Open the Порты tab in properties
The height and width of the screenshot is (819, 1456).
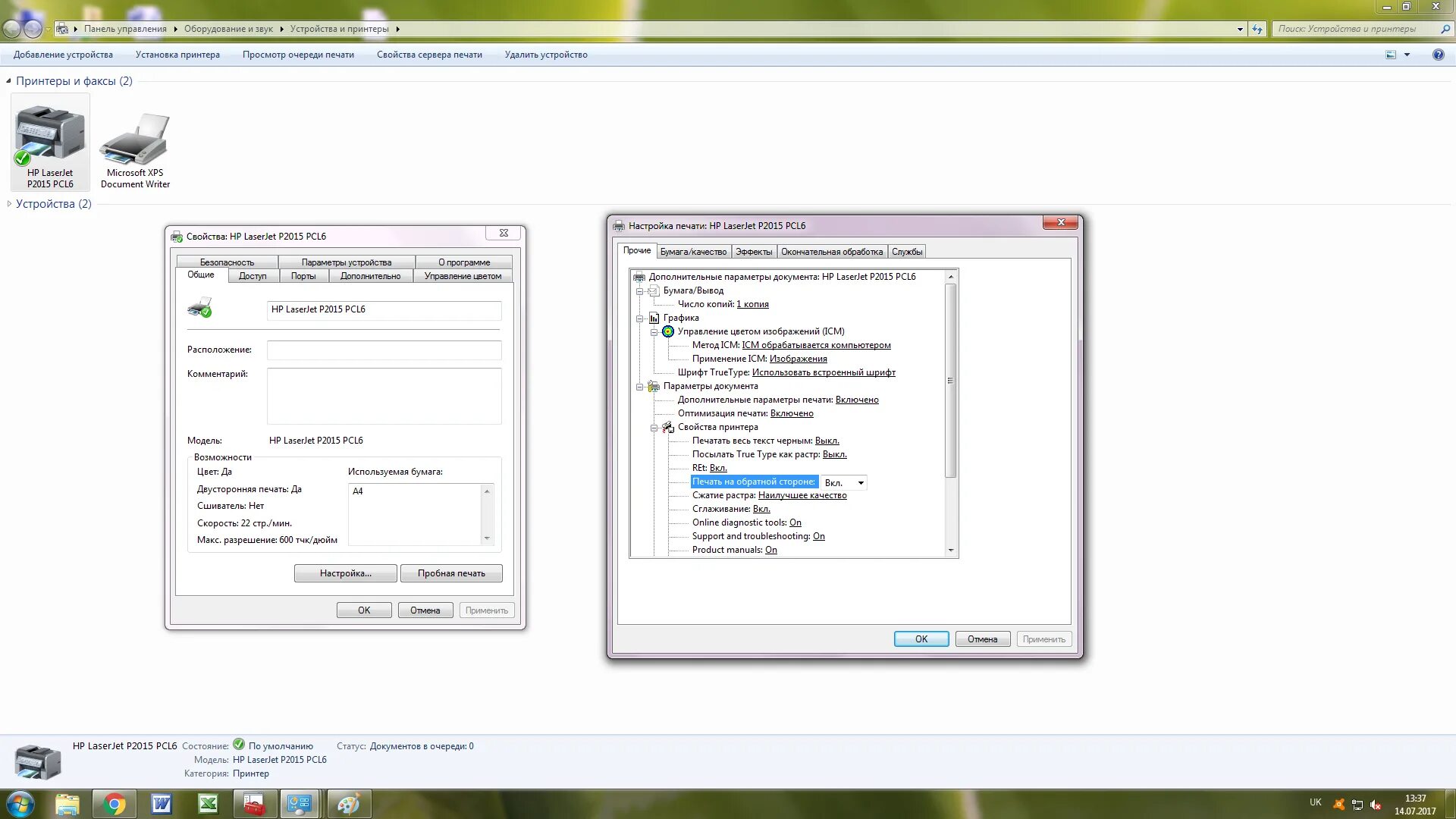coord(303,276)
